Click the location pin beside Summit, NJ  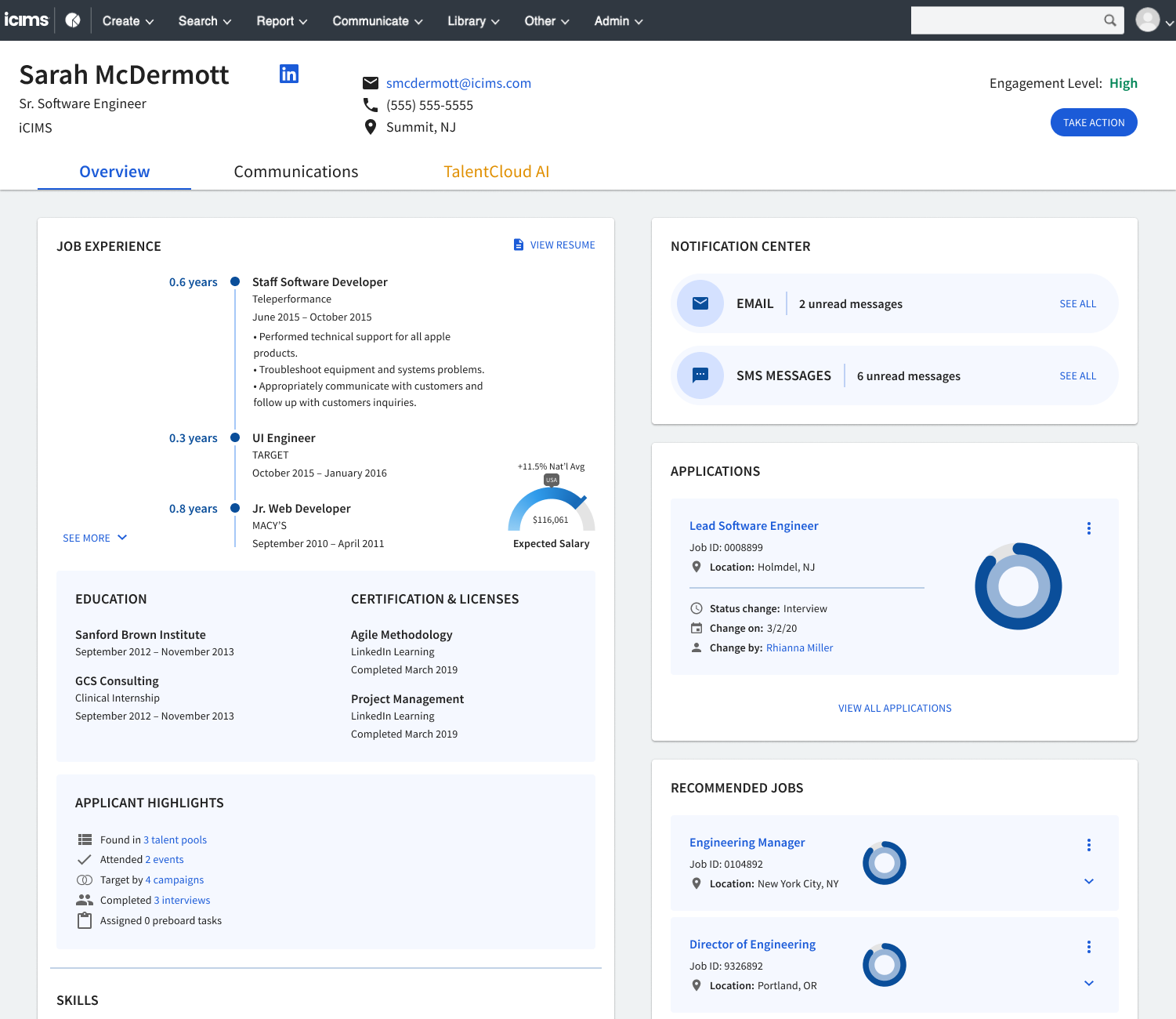click(371, 127)
